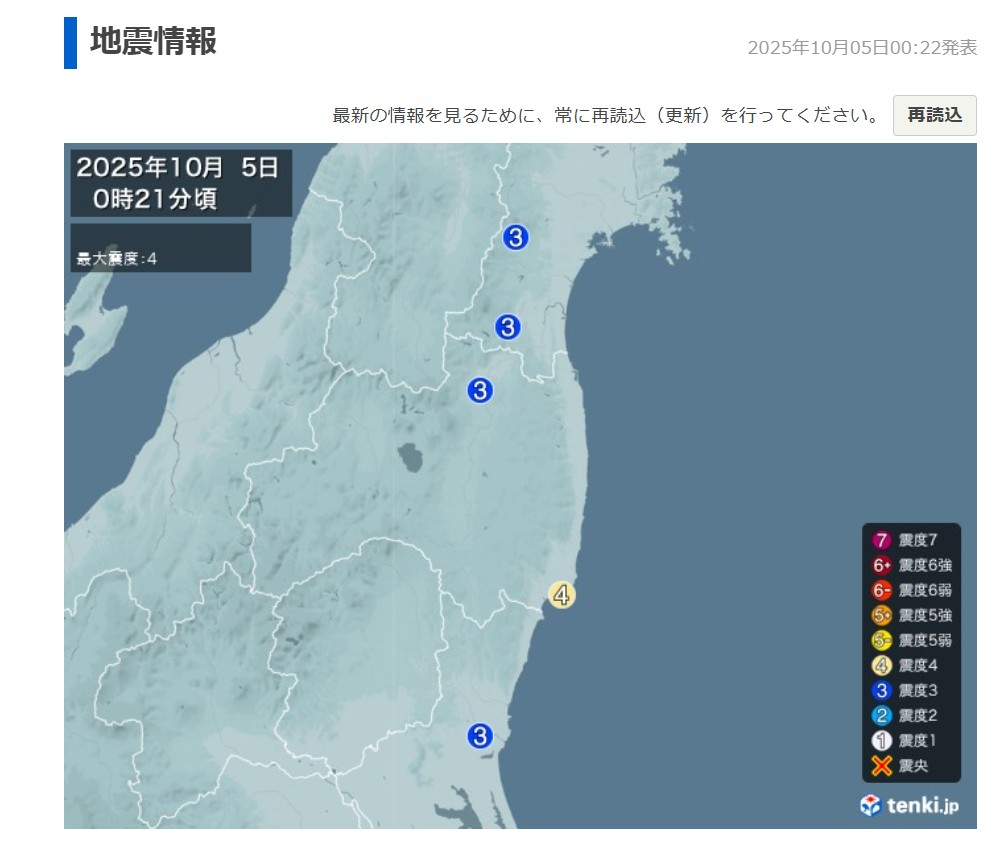Click the 震度7 icon in the legend
1001x845 pixels.
point(881,540)
